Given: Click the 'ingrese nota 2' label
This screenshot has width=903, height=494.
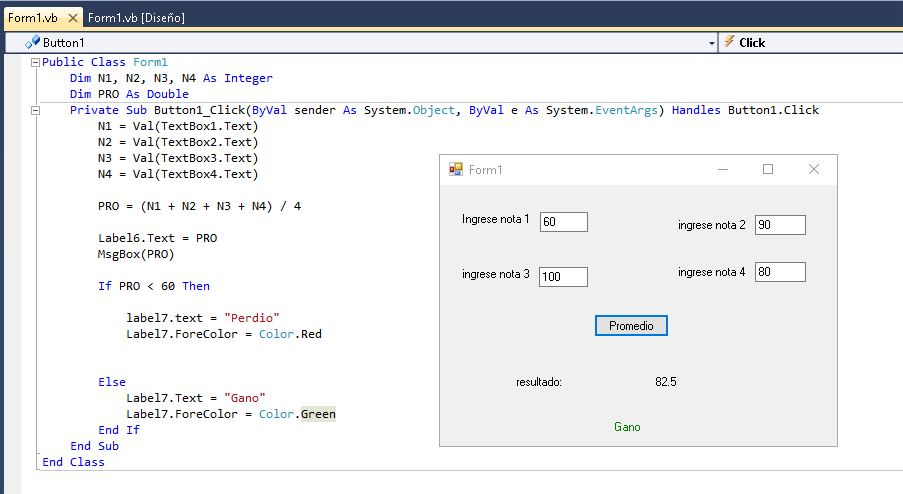Looking at the screenshot, I should coord(712,225).
